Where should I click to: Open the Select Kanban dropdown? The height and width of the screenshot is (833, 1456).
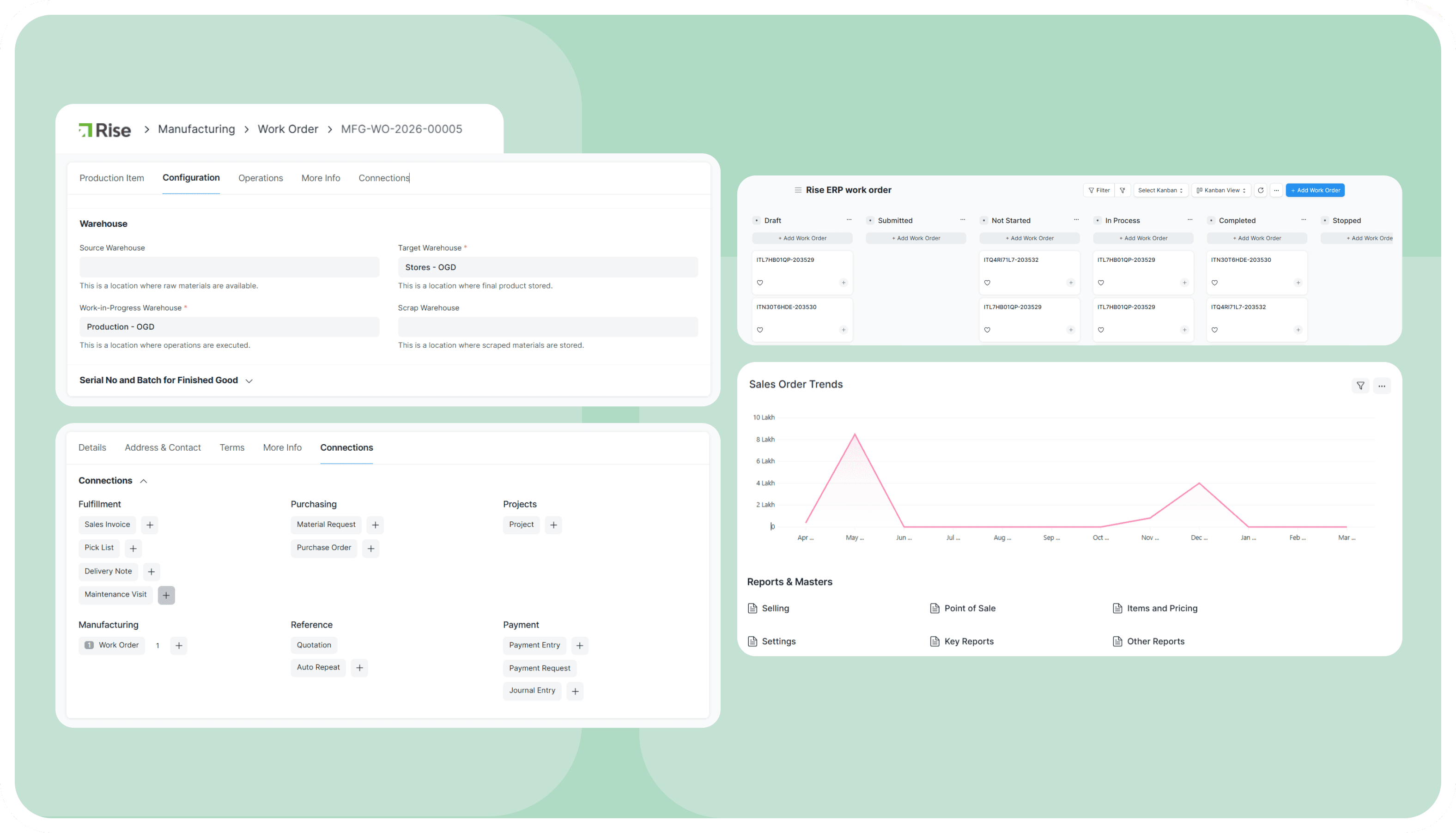click(1160, 190)
